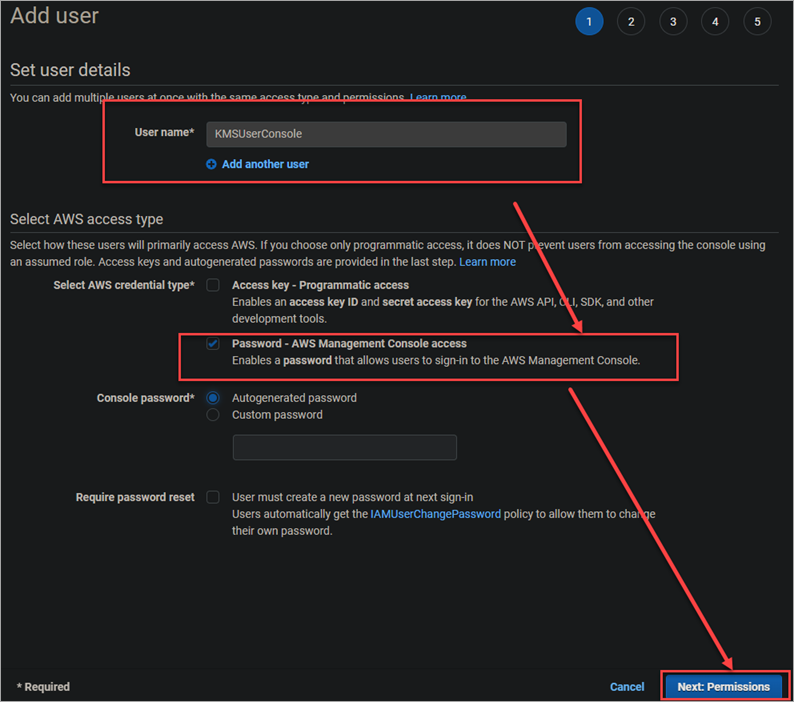
Task: Click the Select AWS credential type label
Action: (124, 285)
